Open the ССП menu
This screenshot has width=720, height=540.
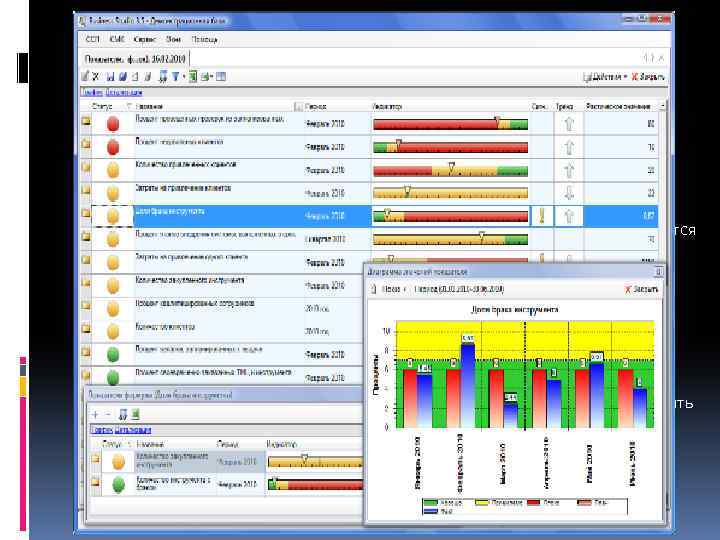[92, 39]
